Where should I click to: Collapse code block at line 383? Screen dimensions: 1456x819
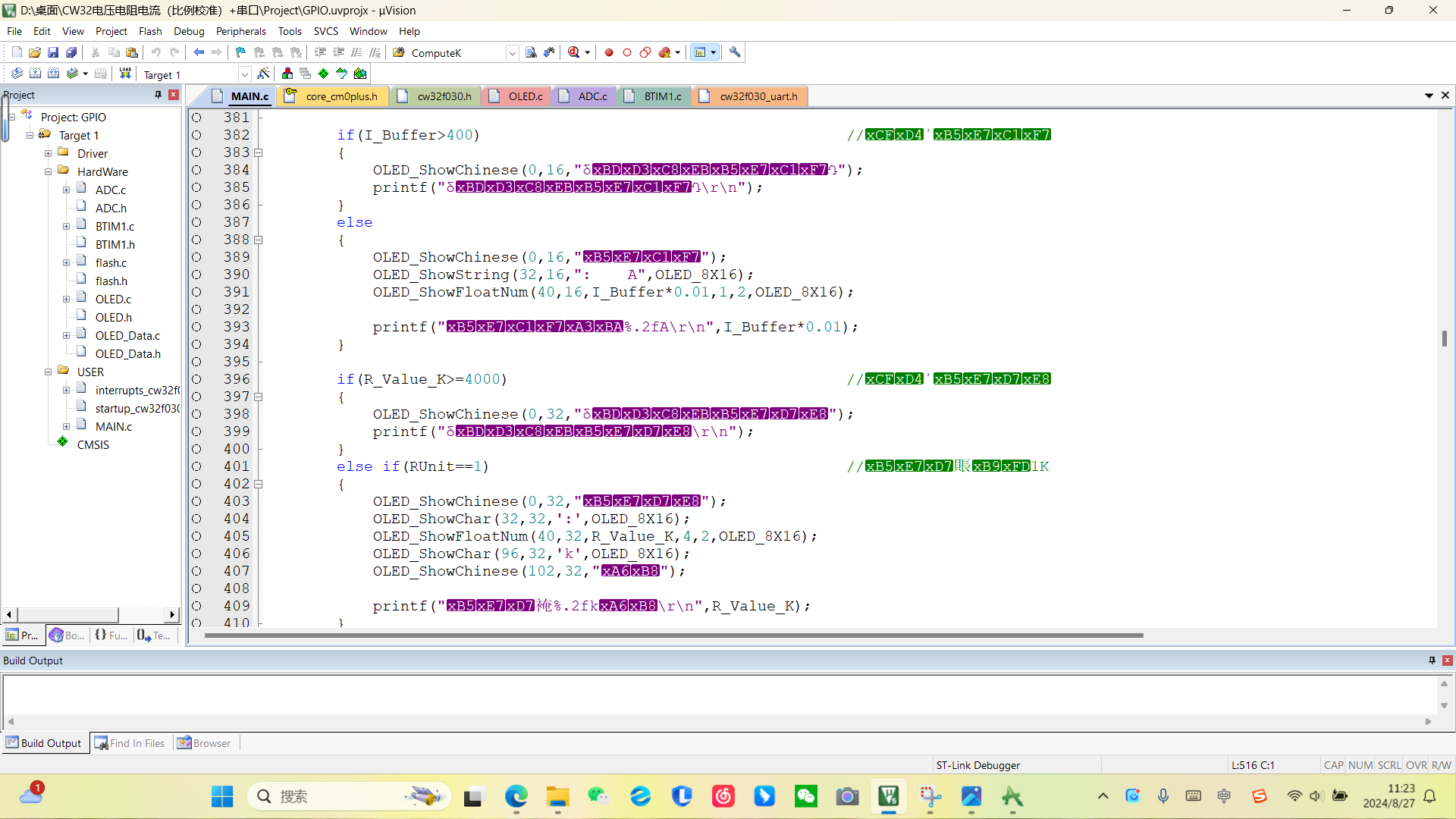click(259, 152)
